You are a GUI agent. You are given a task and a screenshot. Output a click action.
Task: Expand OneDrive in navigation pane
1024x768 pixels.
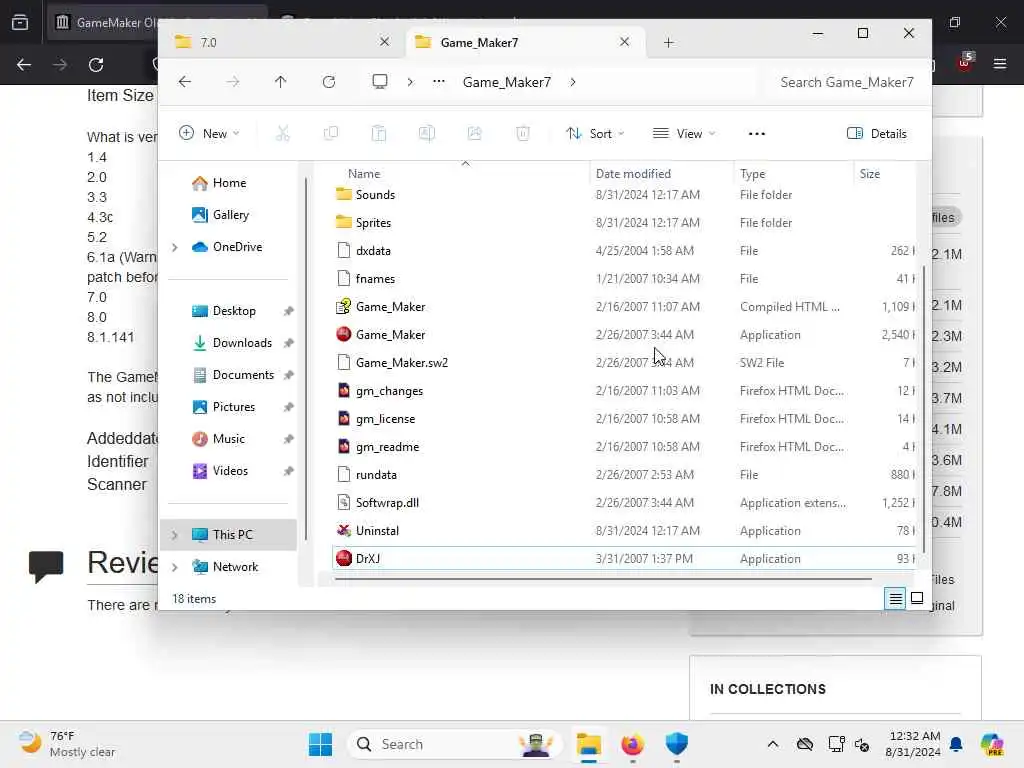click(x=174, y=247)
